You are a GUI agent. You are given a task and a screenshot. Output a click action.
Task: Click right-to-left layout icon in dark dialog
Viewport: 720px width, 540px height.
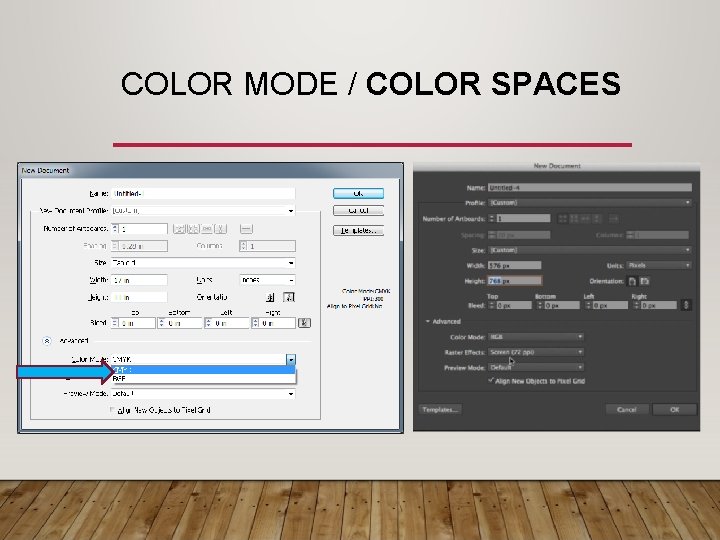(x=614, y=219)
